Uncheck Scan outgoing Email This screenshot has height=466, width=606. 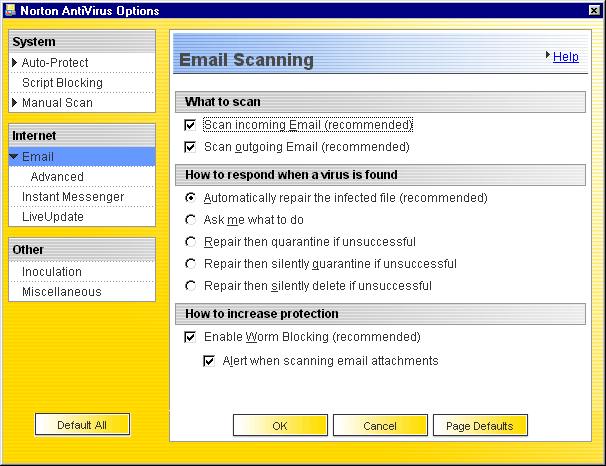(190, 147)
